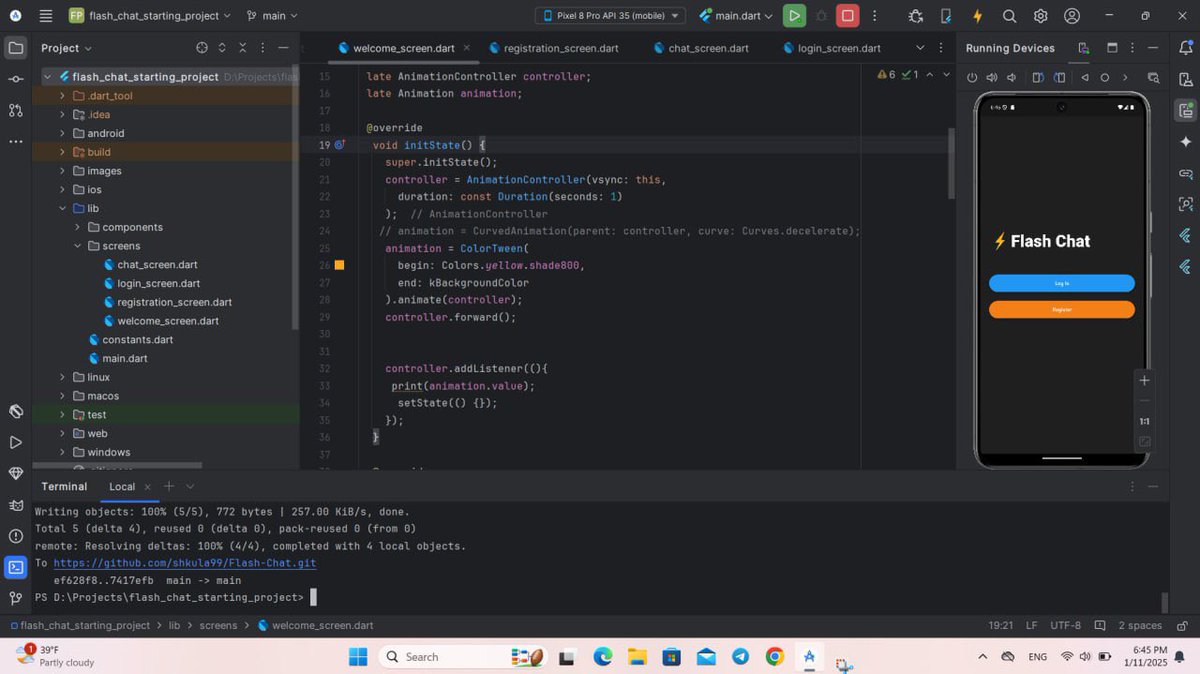Viewport: 1200px width, 674px height.
Task: Open the Flash-Chat GitHub link in terminal
Action: coord(185,563)
